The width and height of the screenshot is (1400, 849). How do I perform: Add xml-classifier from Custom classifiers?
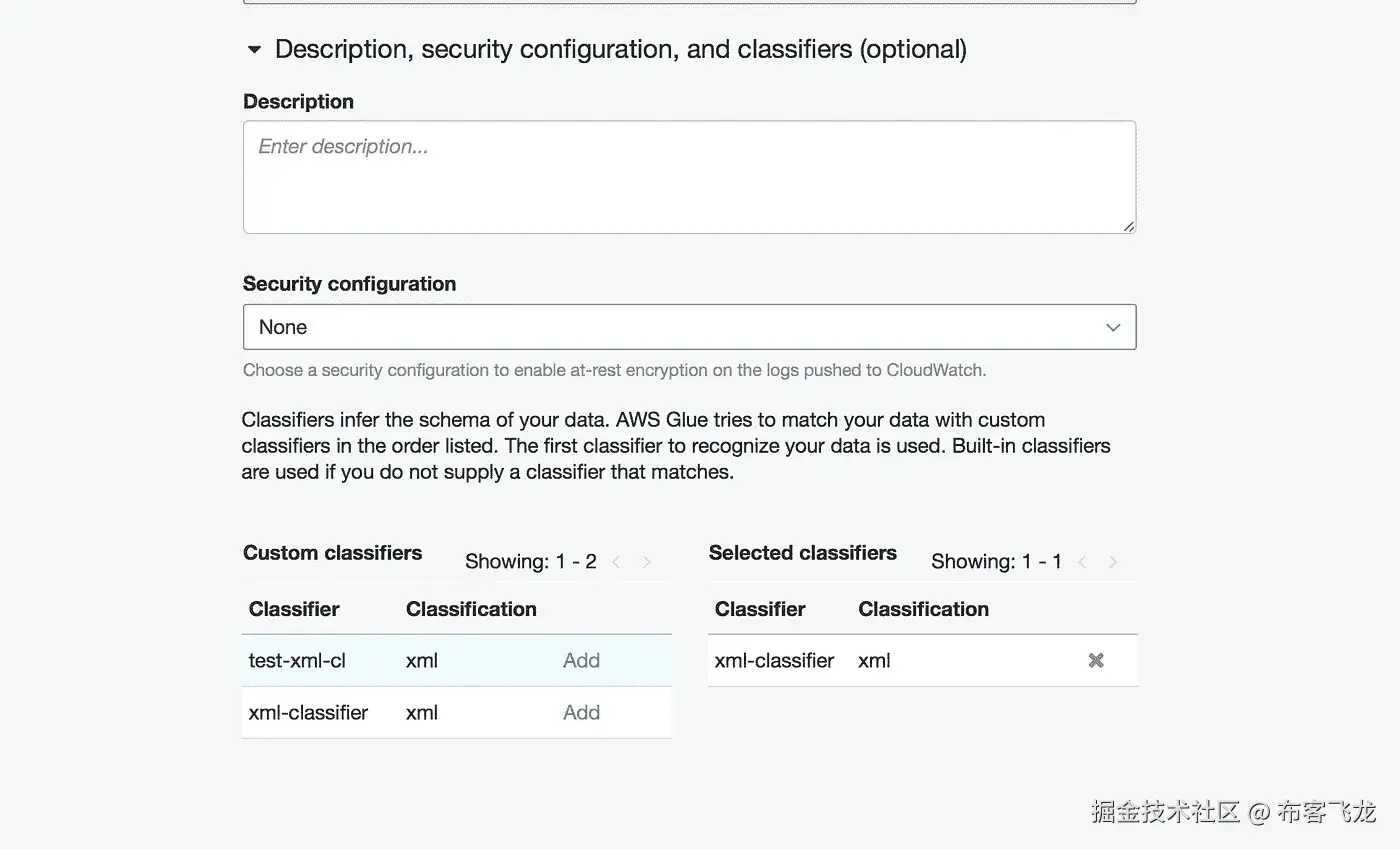(x=581, y=712)
